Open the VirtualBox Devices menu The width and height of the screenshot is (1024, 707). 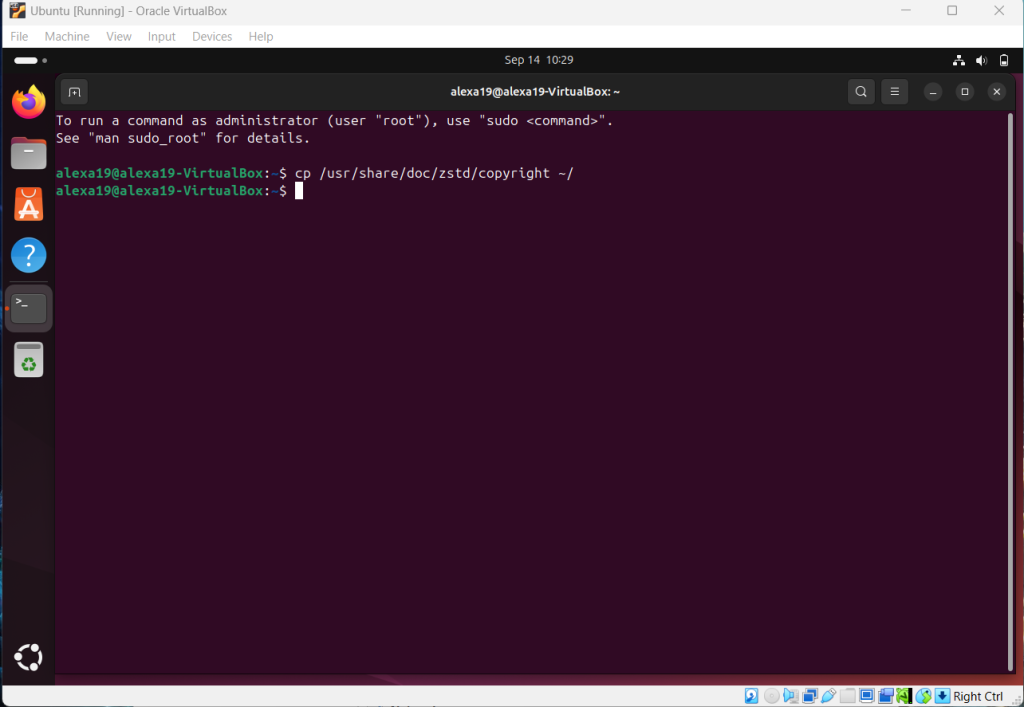click(x=212, y=36)
